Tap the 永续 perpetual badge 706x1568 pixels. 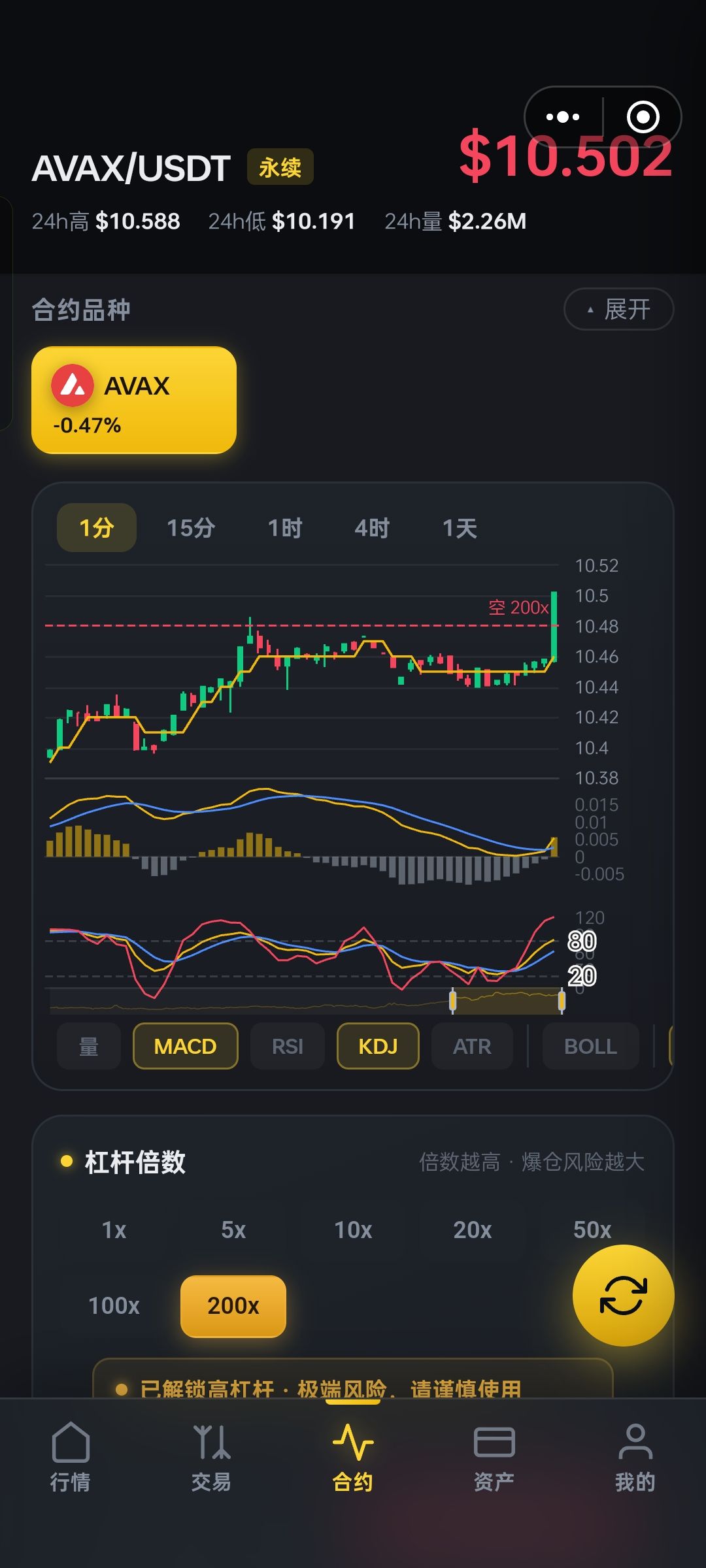280,167
